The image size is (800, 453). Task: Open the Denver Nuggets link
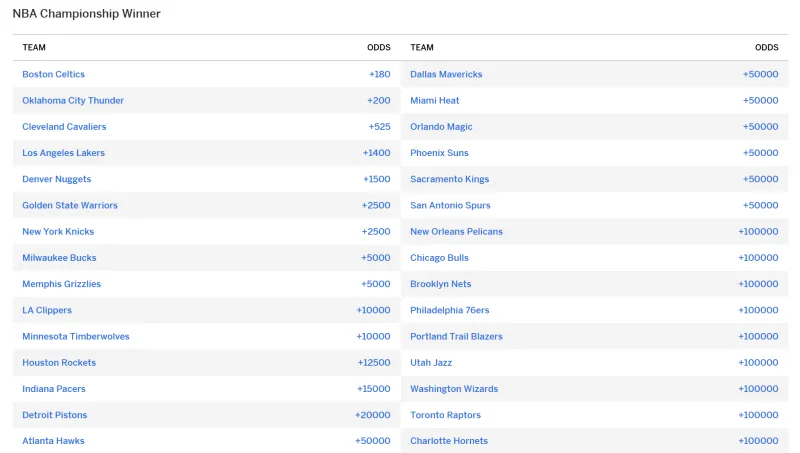click(57, 179)
